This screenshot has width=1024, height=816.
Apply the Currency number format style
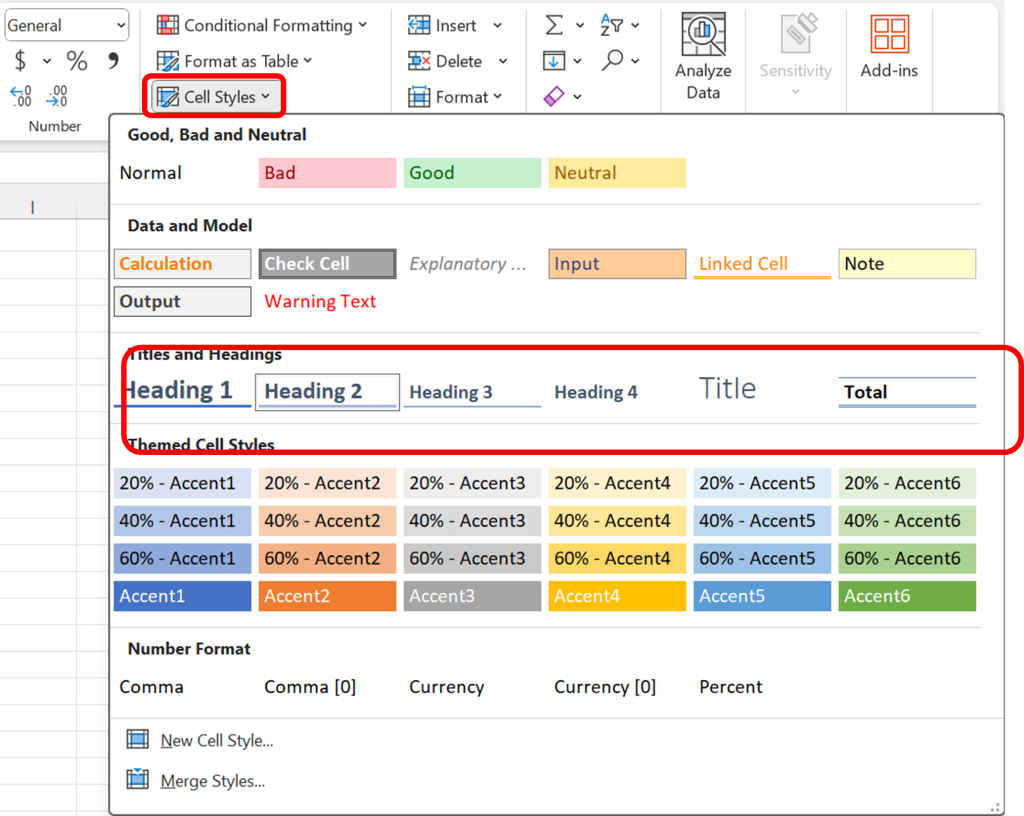point(472,687)
